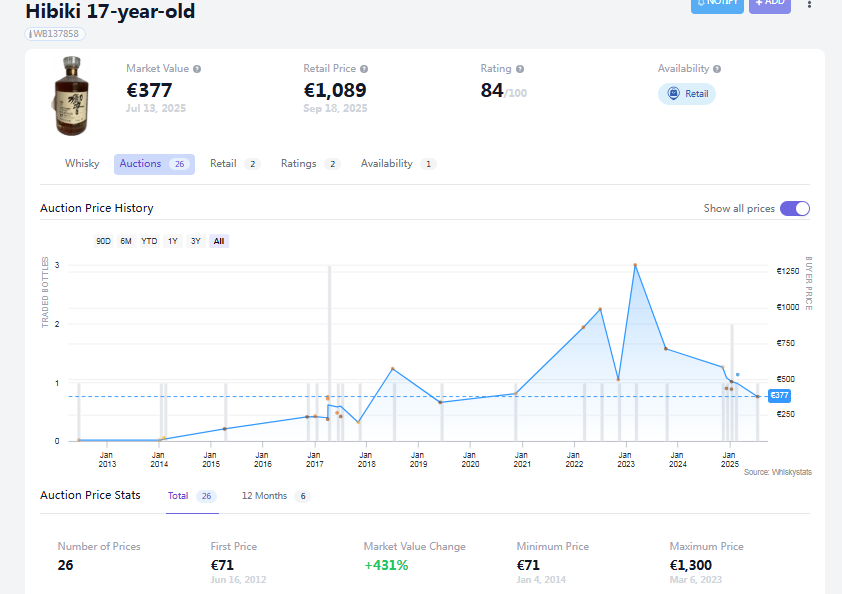Image resolution: width=842 pixels, height=594 pixels.
Task: Click the Jun 16, 2012 first price date
Action: click(x=238, y=580)
